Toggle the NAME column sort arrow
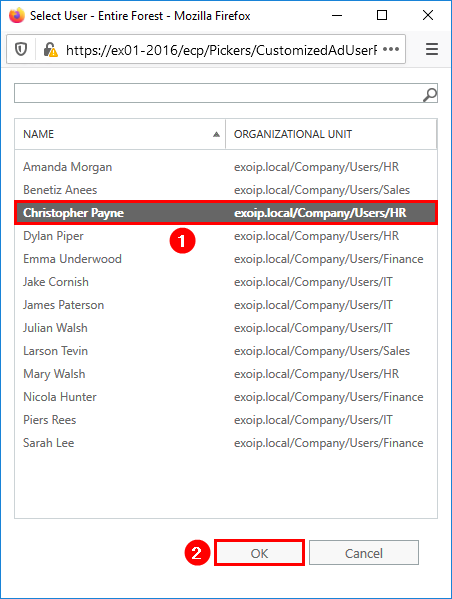This screenshot has height=599, width=452. (x=216, y=134)
